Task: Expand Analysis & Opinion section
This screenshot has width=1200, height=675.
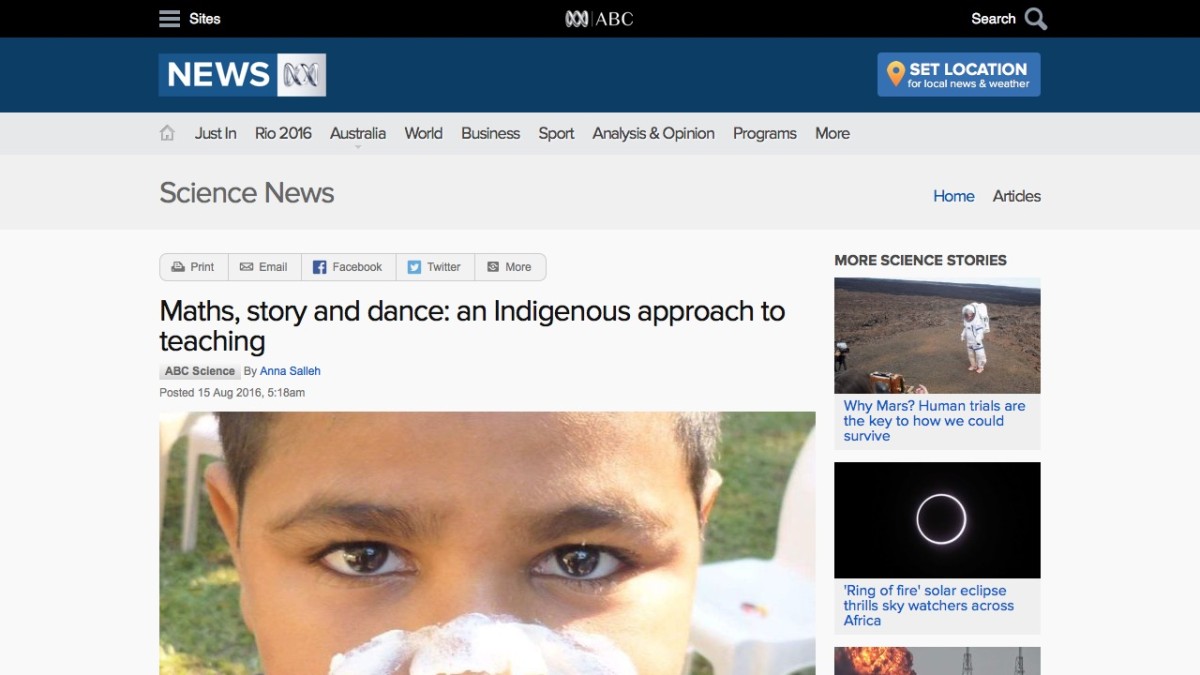Action: point(653,132)
